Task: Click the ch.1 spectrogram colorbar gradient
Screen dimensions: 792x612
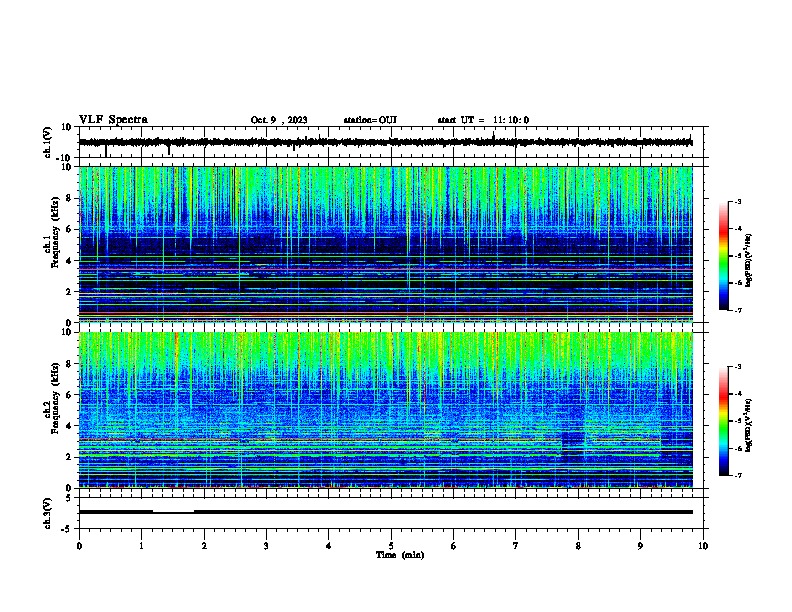Action: 724,256
